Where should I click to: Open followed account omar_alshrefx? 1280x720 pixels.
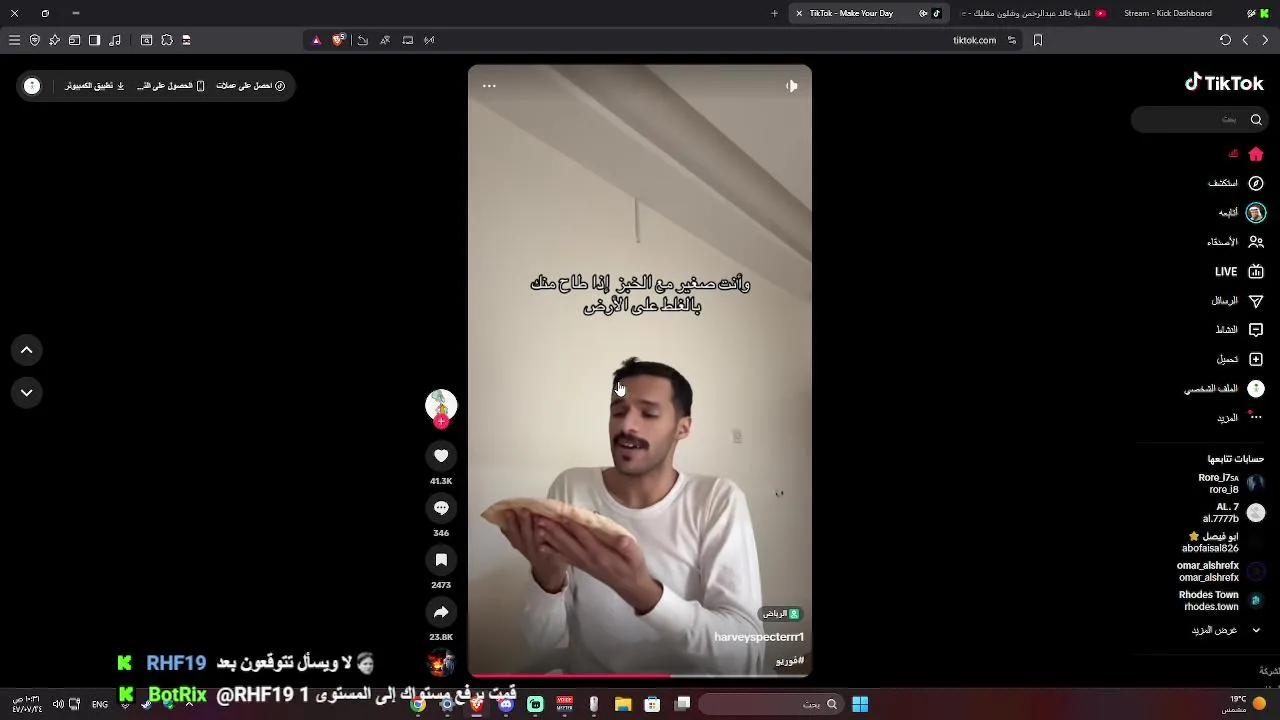click(x=1222, y=571)
